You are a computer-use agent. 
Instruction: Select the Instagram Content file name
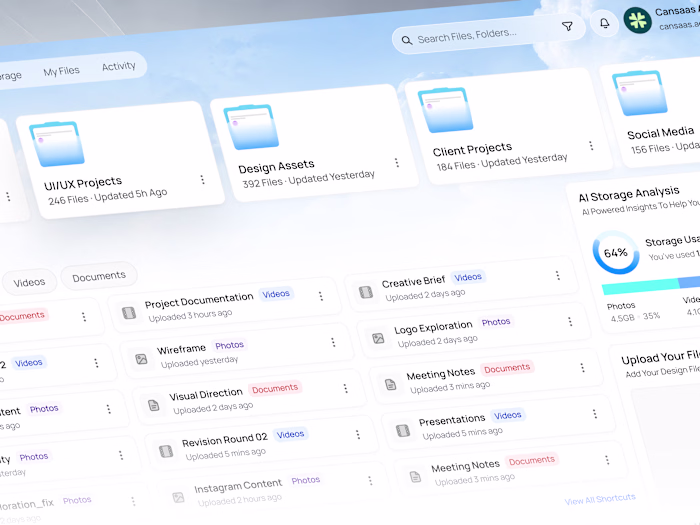click(238, 486)
